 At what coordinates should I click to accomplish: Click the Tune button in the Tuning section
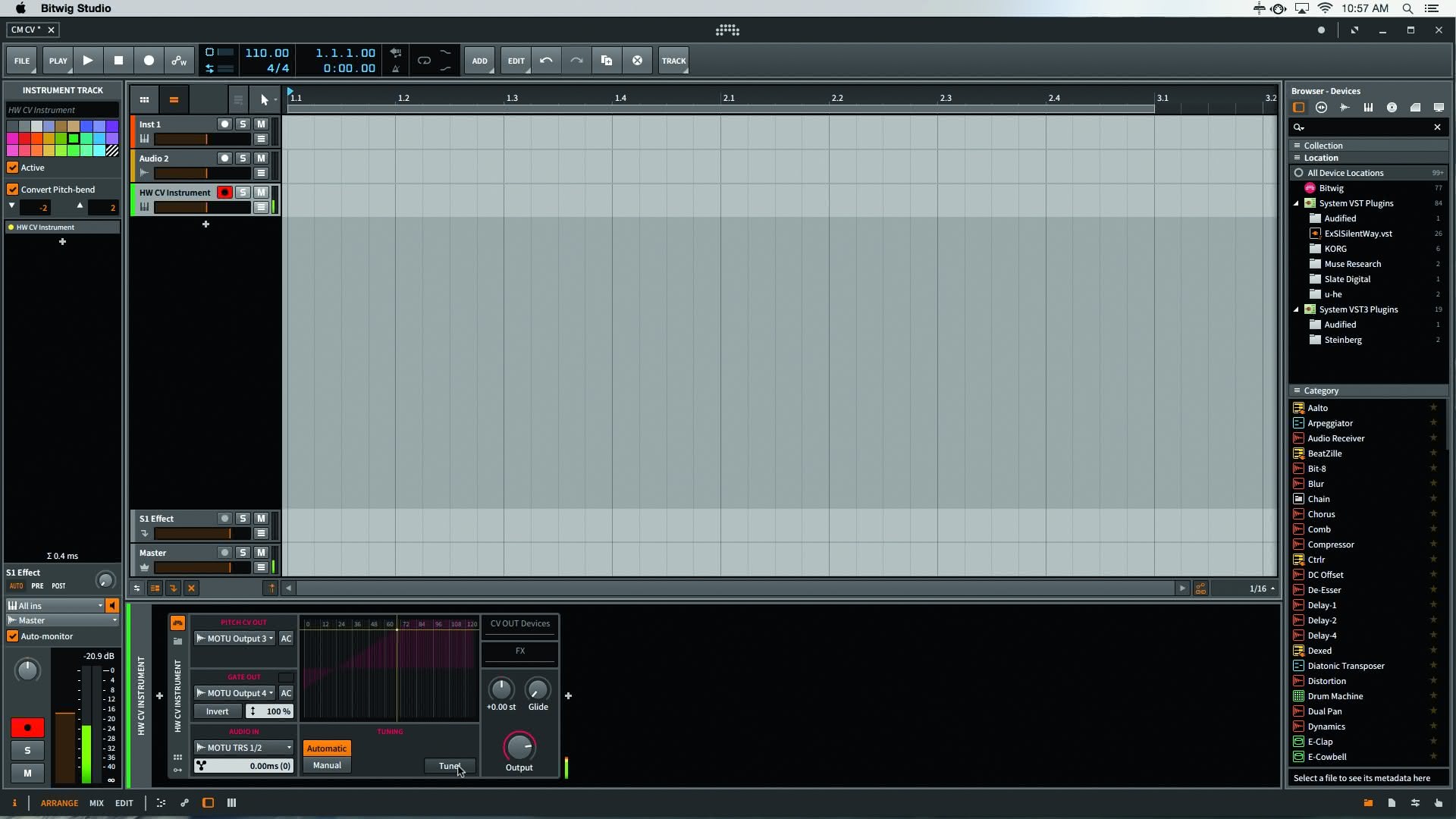(450, 766)
